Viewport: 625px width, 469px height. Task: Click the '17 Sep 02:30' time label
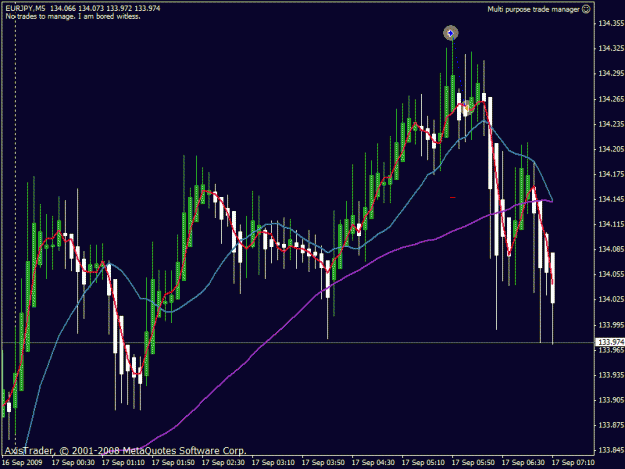pos(224,463)
